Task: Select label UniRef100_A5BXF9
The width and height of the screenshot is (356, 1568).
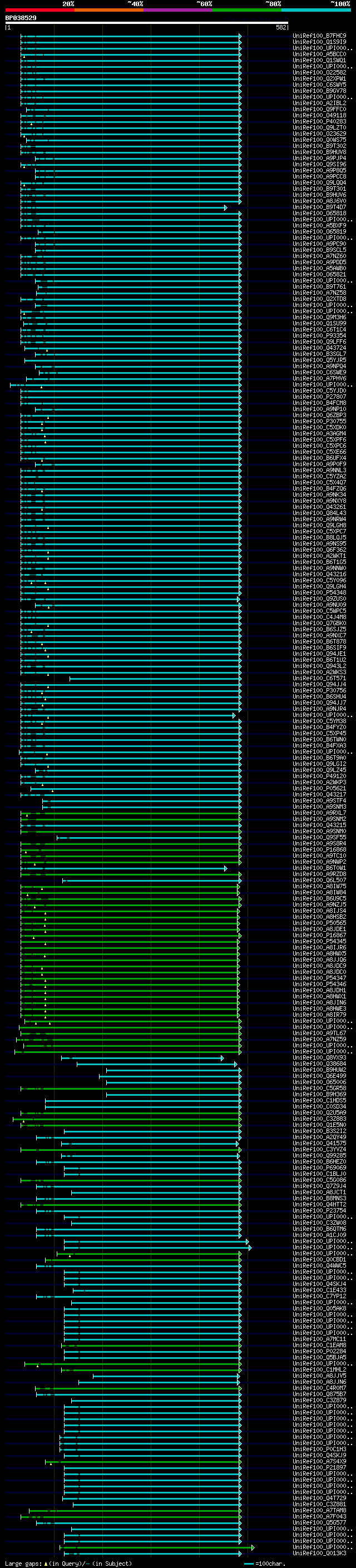Action: (x=319, y=226)
